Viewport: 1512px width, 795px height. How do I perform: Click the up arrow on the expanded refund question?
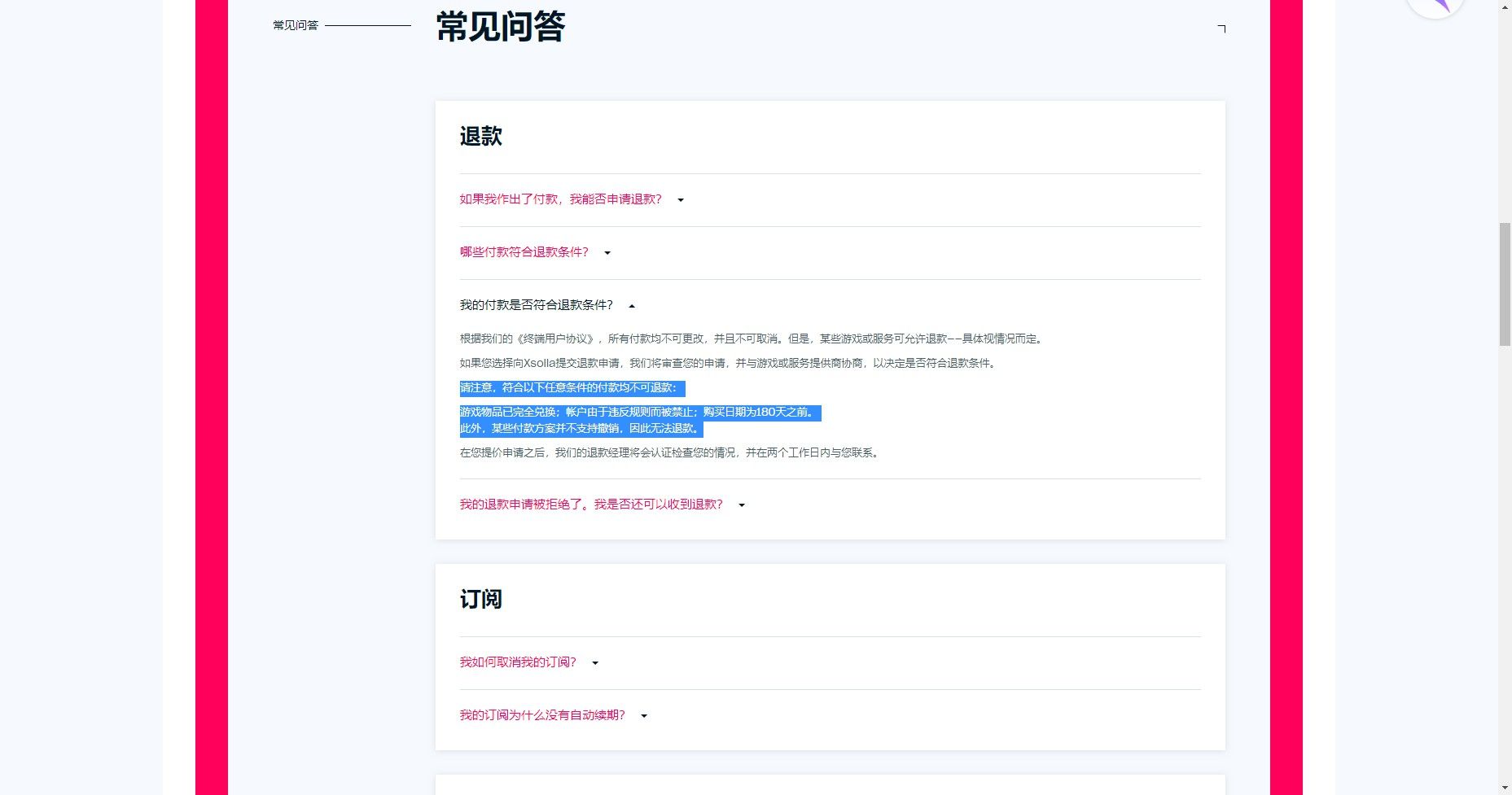632,306
